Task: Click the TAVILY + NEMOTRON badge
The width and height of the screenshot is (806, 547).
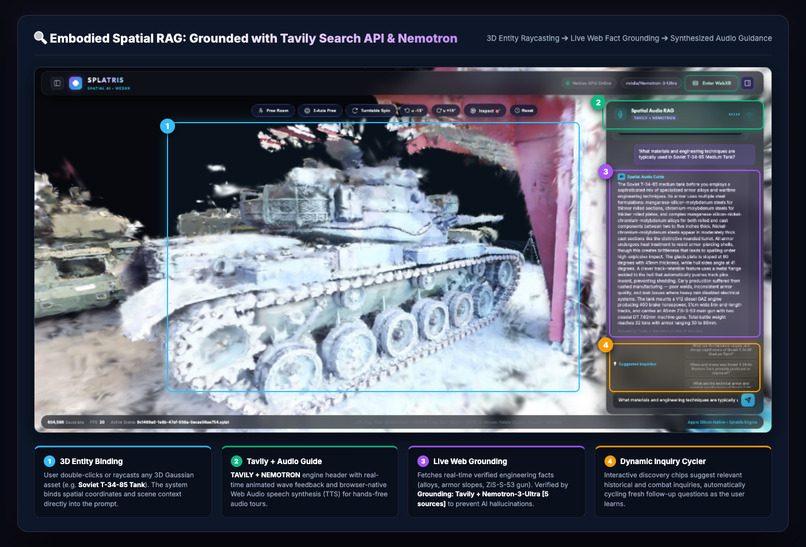Action: [654, 118]
